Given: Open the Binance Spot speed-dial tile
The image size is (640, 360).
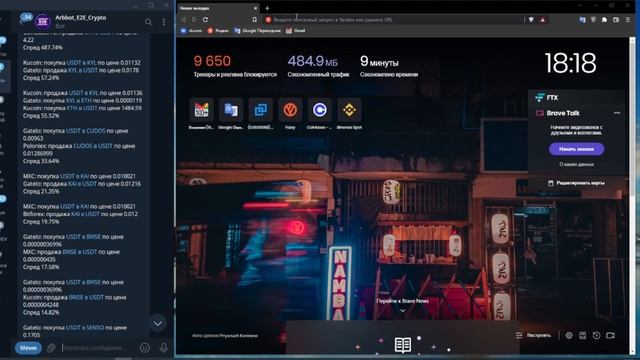Looking at the screenshot, I should click(x=349, y=110).
